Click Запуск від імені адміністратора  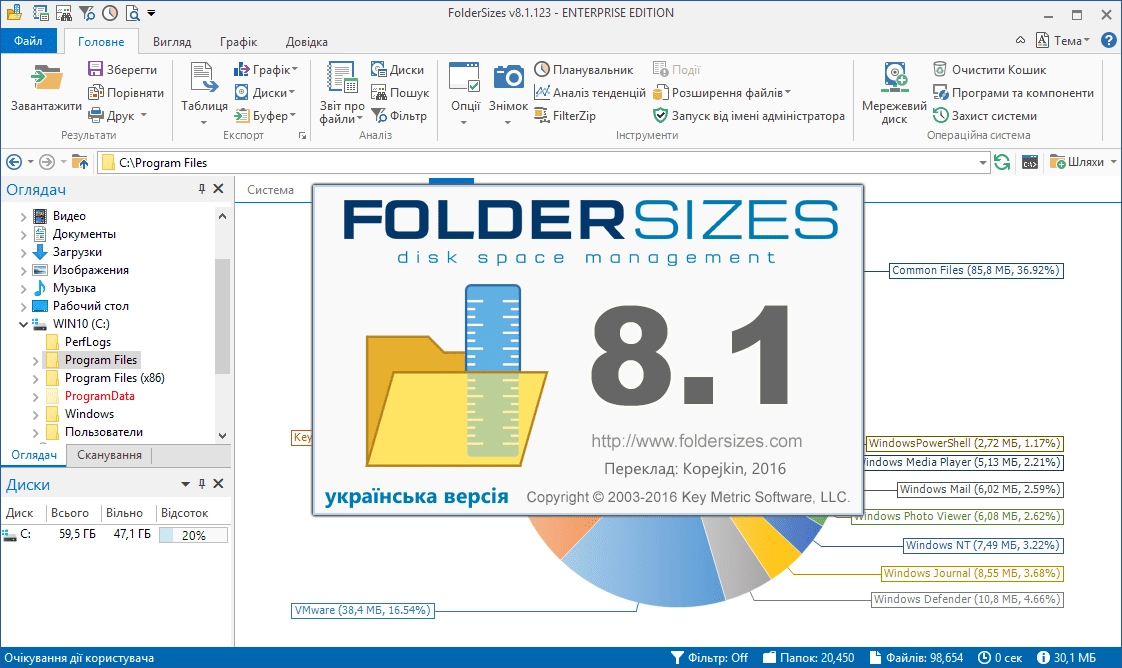point(748,115)
